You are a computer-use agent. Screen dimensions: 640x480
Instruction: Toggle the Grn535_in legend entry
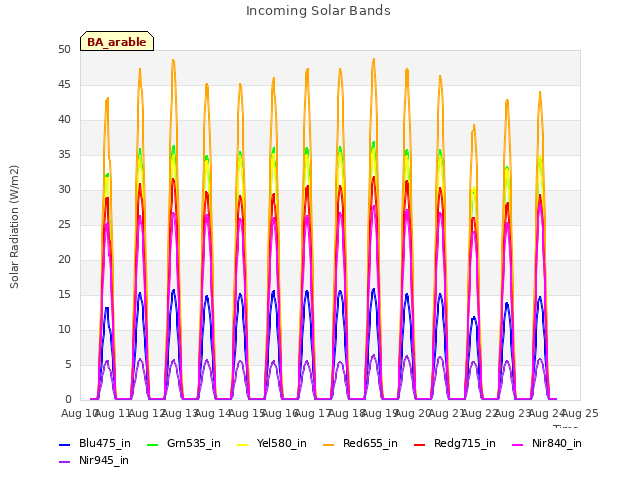184,444
